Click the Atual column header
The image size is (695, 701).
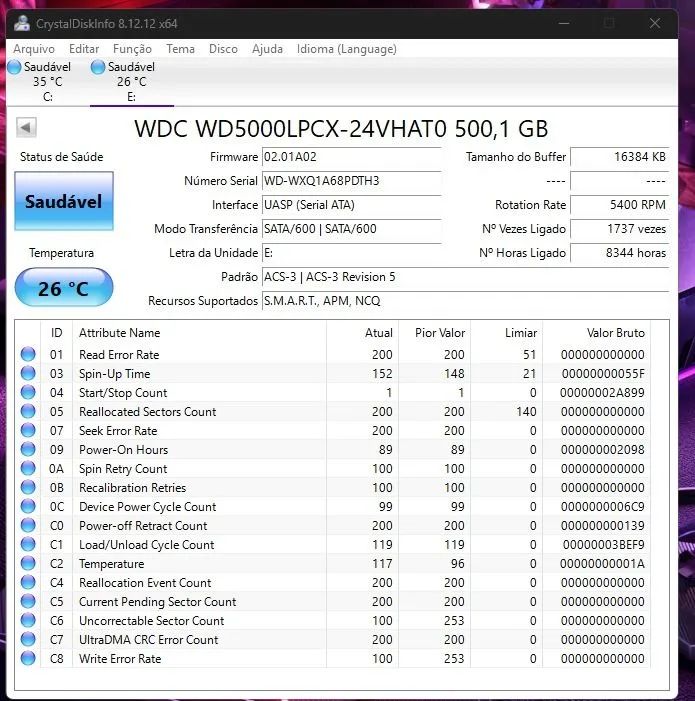pyautogui.click(x=362, y=333)
